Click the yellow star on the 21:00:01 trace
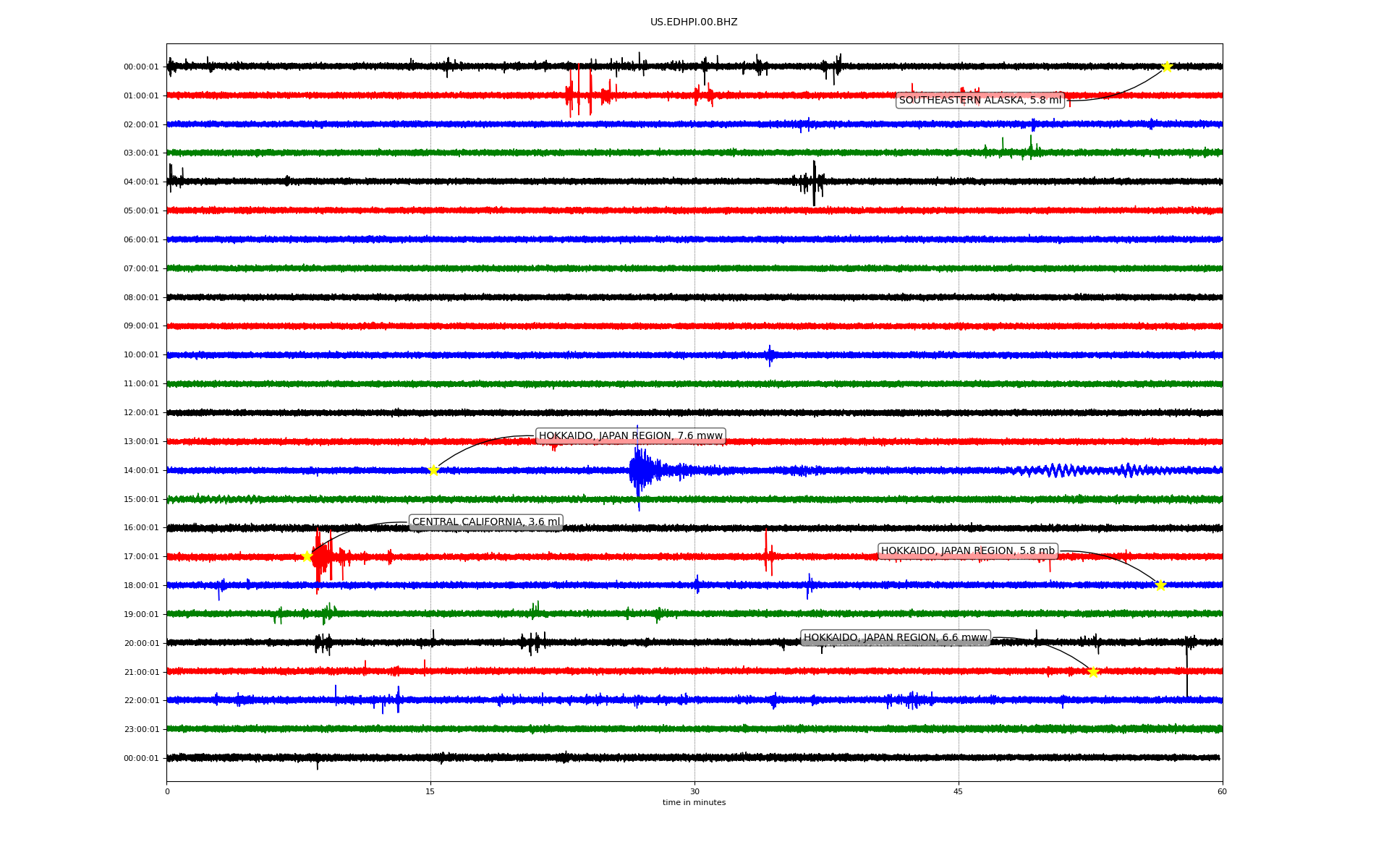Viewport: 1389px width, 868px height. pyautogui.click(x=1093, y=672)
